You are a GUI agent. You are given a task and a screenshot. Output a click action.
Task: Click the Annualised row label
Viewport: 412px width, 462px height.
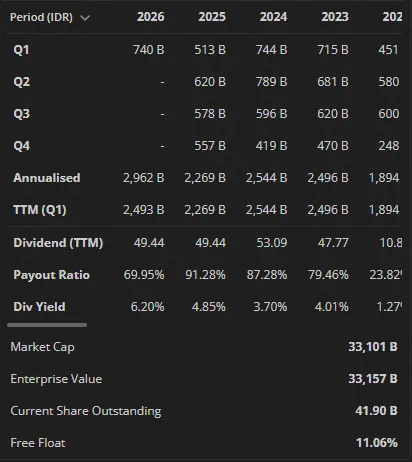pyautogui.click(x=47, y=178)
